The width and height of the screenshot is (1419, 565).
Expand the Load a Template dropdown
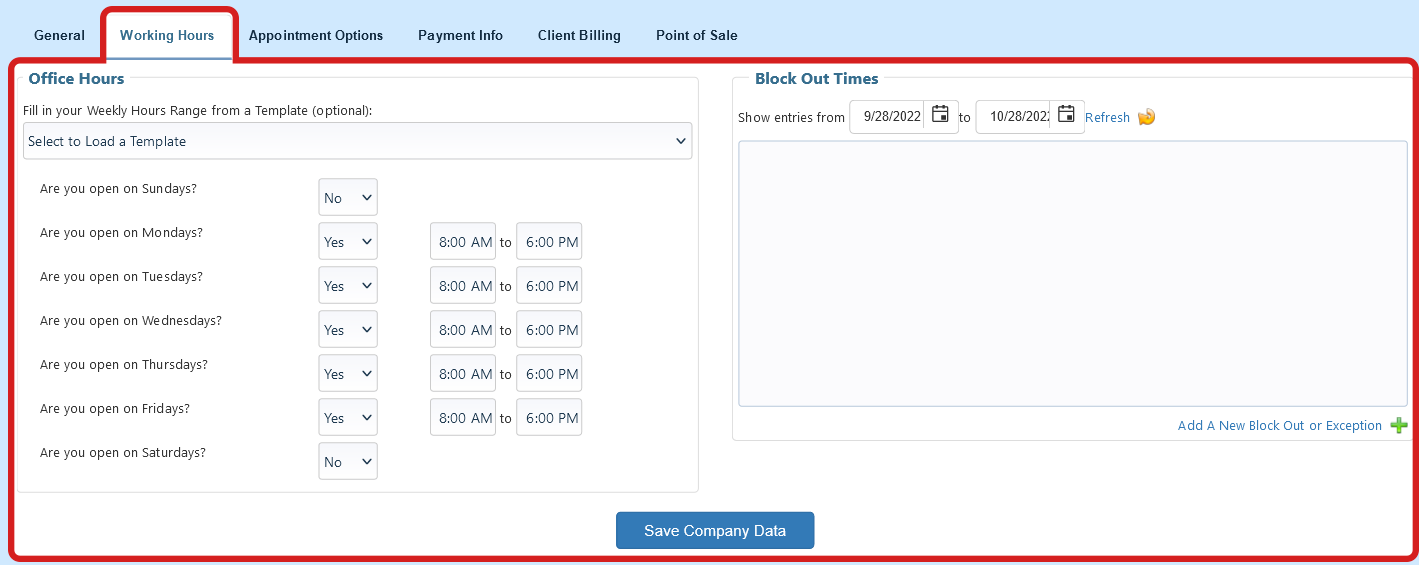[357, 141]
